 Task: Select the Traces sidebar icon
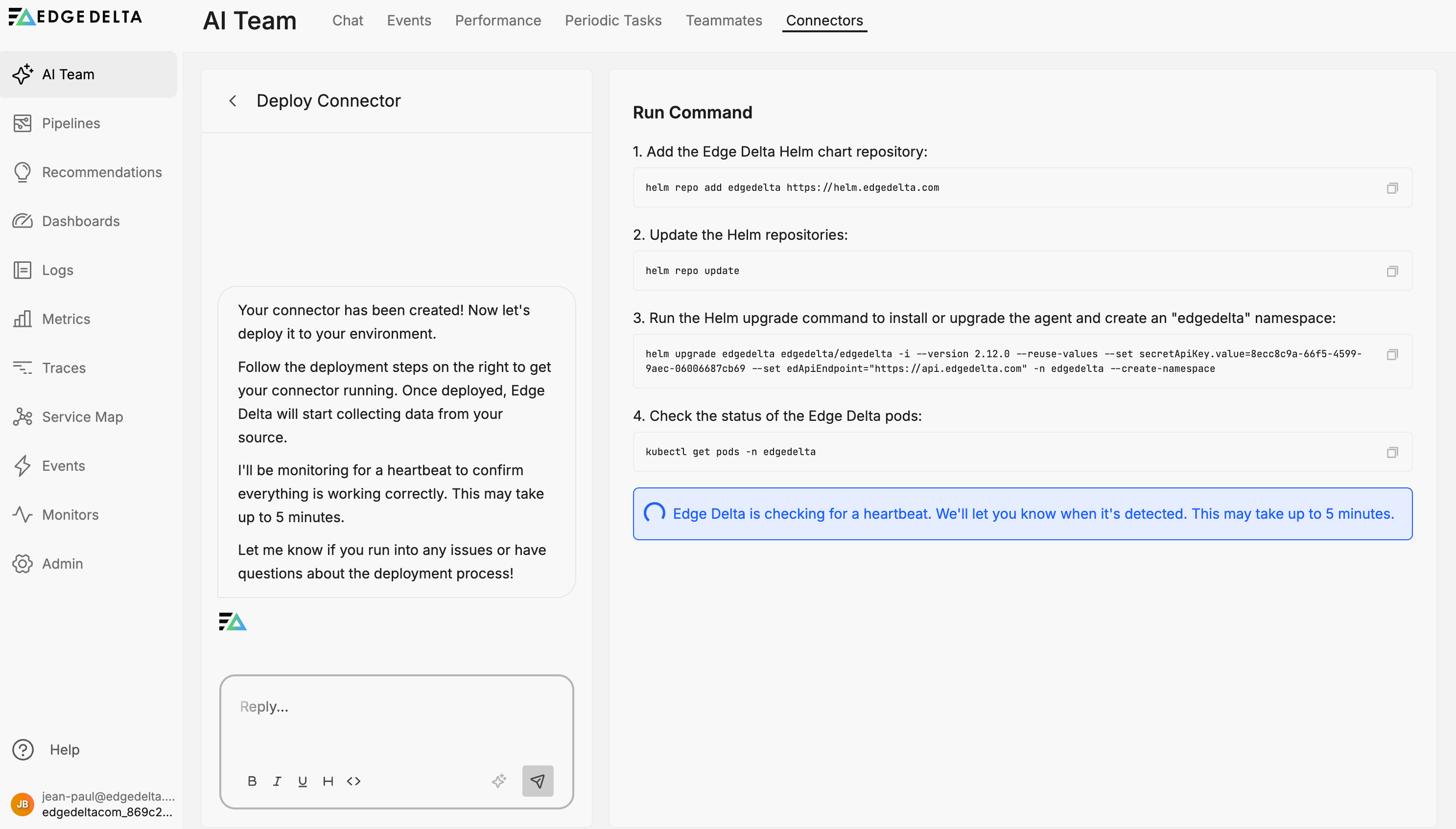23,368
